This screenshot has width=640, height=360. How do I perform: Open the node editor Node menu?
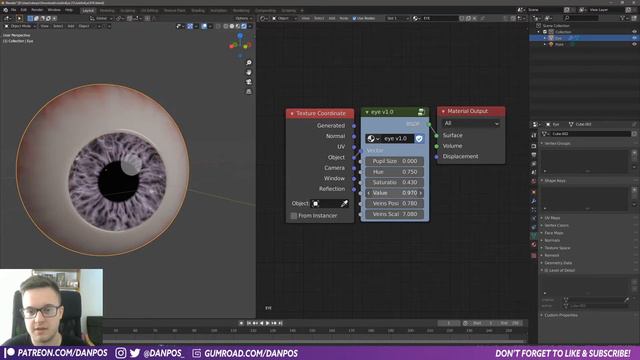344,18
